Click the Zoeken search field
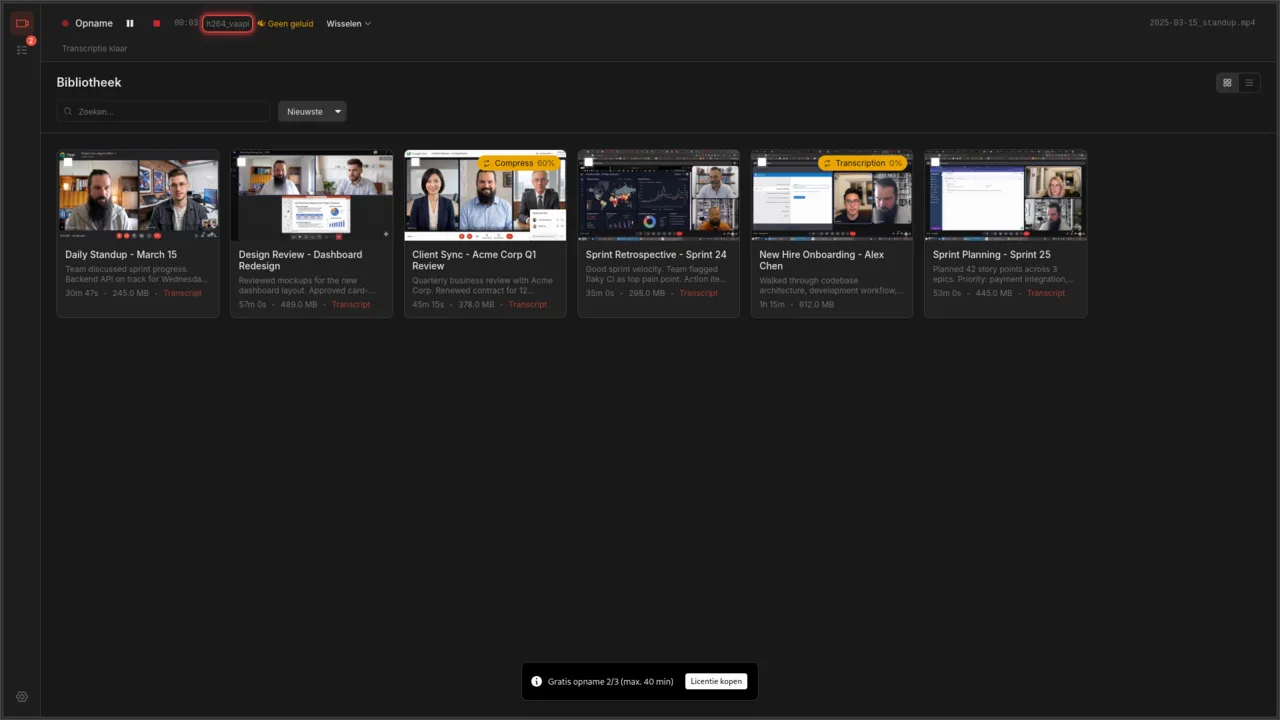This screenshot has height=720, width=1280. (x=163, y=111)
